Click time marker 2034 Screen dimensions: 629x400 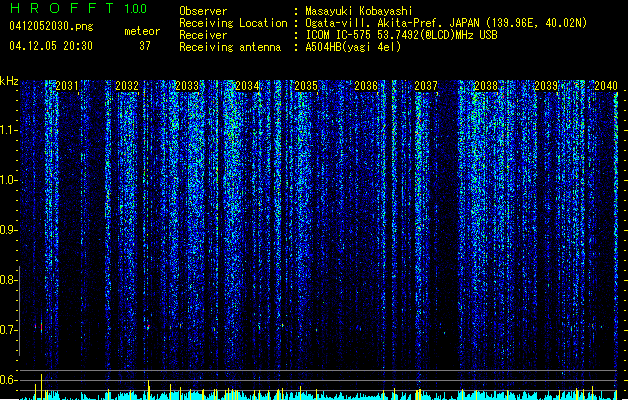247,86
